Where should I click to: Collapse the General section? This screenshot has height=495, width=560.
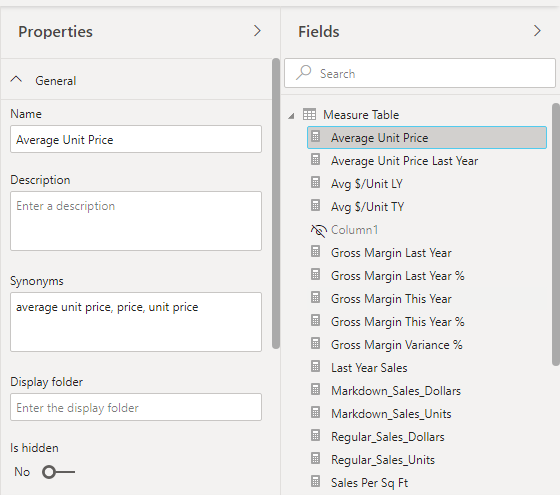coord(16,80)
